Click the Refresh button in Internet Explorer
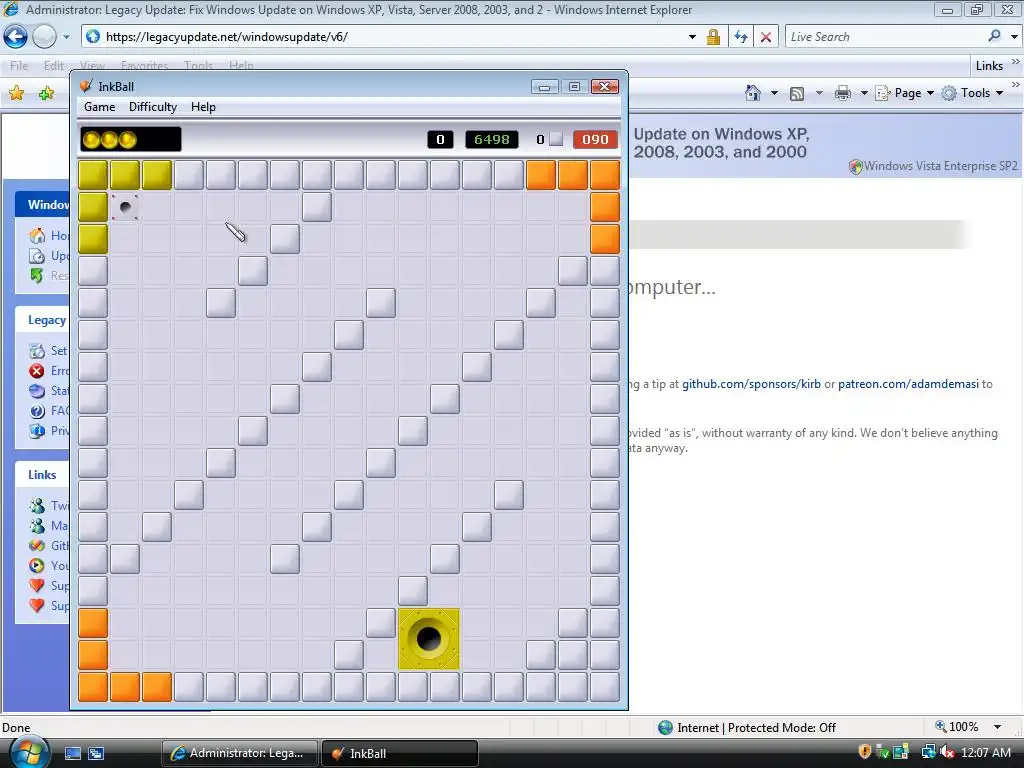1024x768 pixels. [741, 37]
